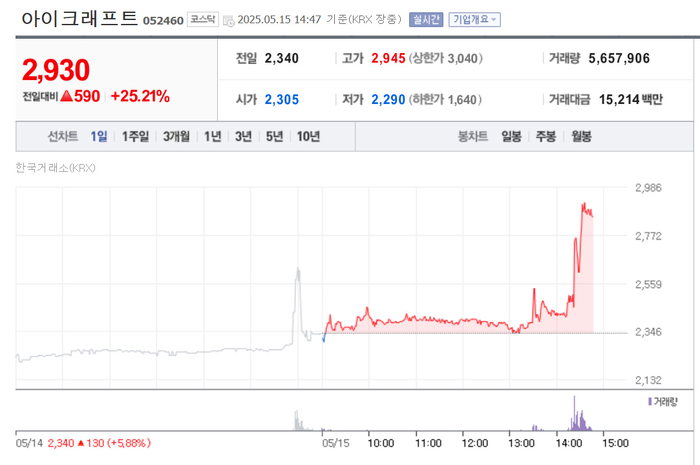
Task: Click the 하한가 1,640 lower limit text
Action: tap(445, 100)
